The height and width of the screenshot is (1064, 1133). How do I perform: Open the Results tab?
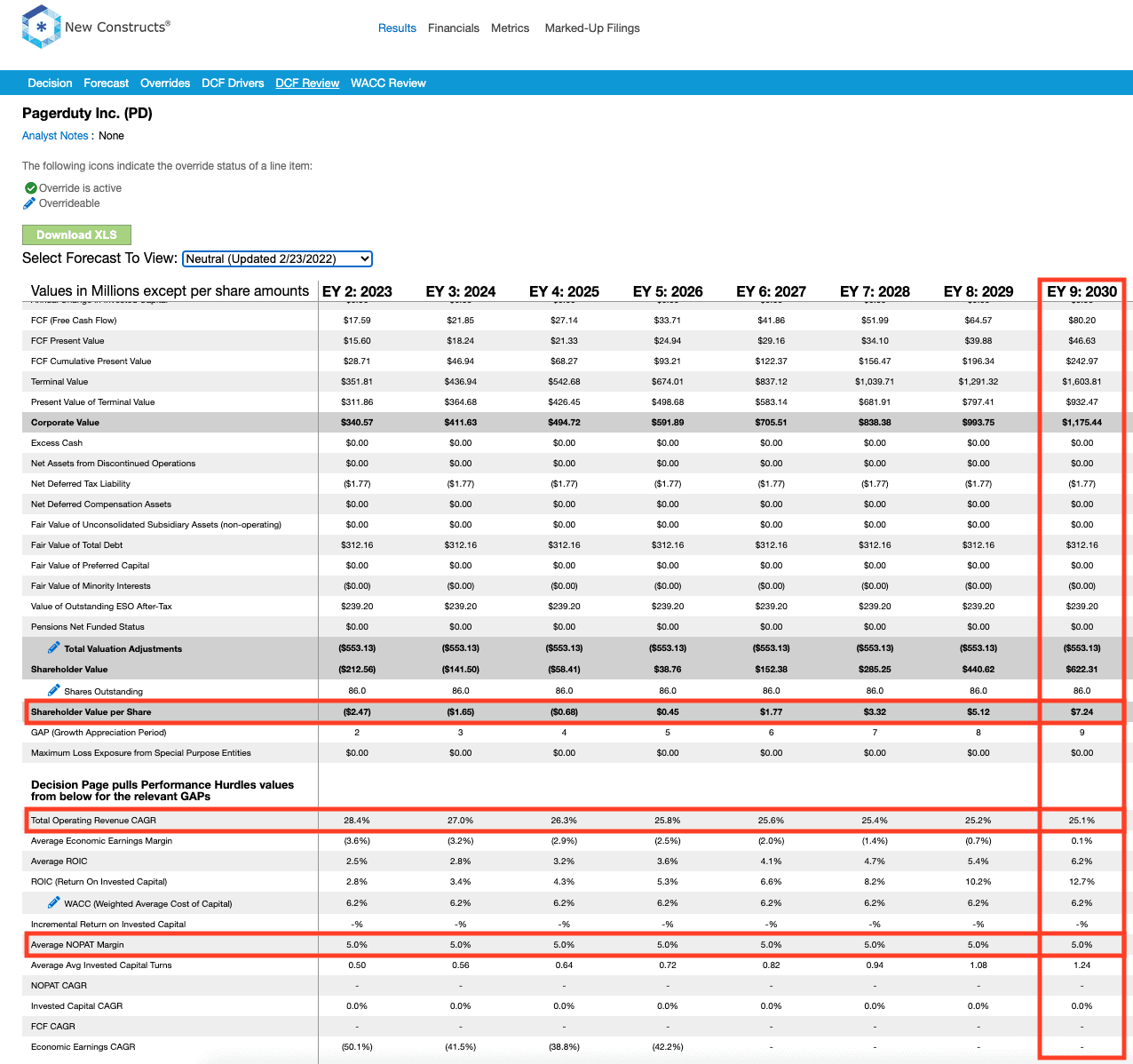pos(397,28)
